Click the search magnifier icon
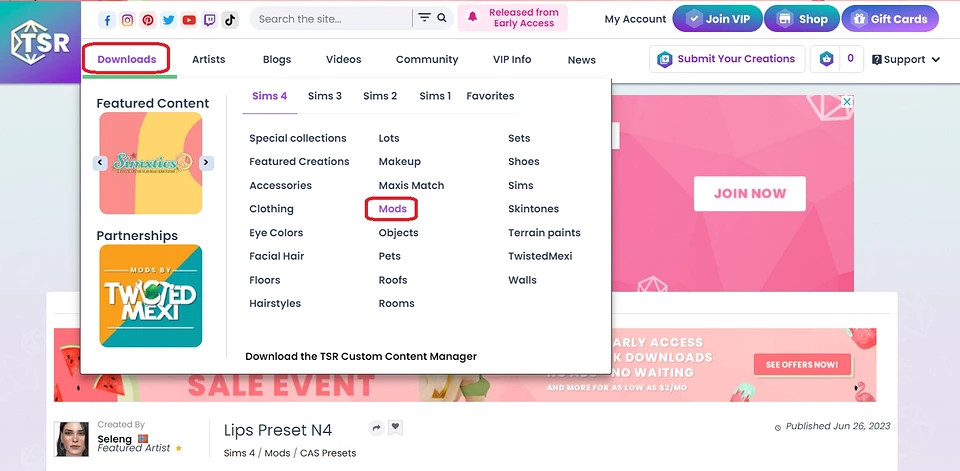Viewport: 960px width, 471px height. coord(443,18)
